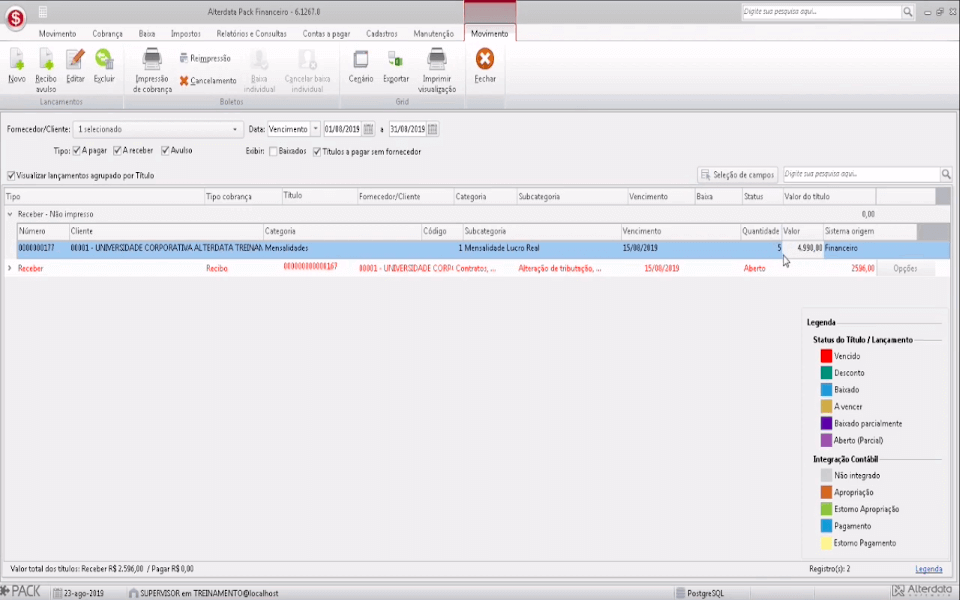Screen dimensions: 960x600
Task: Select the 0000000177 Mensalidades row
Action: coord(483,249)
